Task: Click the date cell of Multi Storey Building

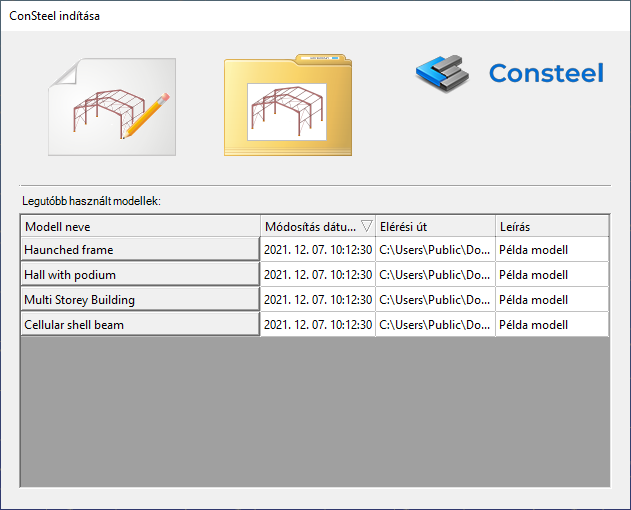Action: coord(318,299)
